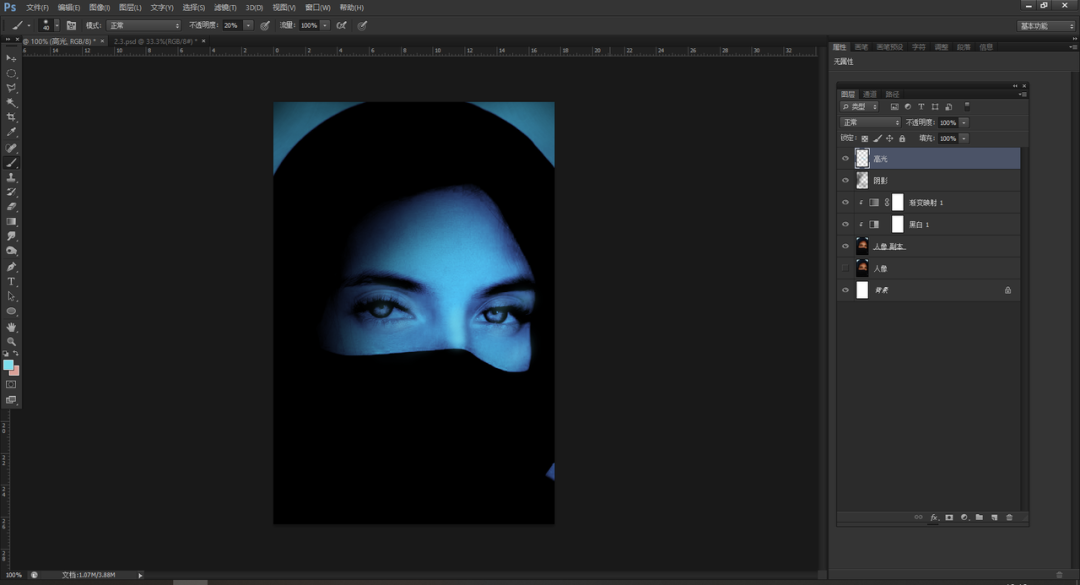The width and height of the screenshot is (1080, 585).
Task: Select the Pen tool
Action: coord(11,267)
